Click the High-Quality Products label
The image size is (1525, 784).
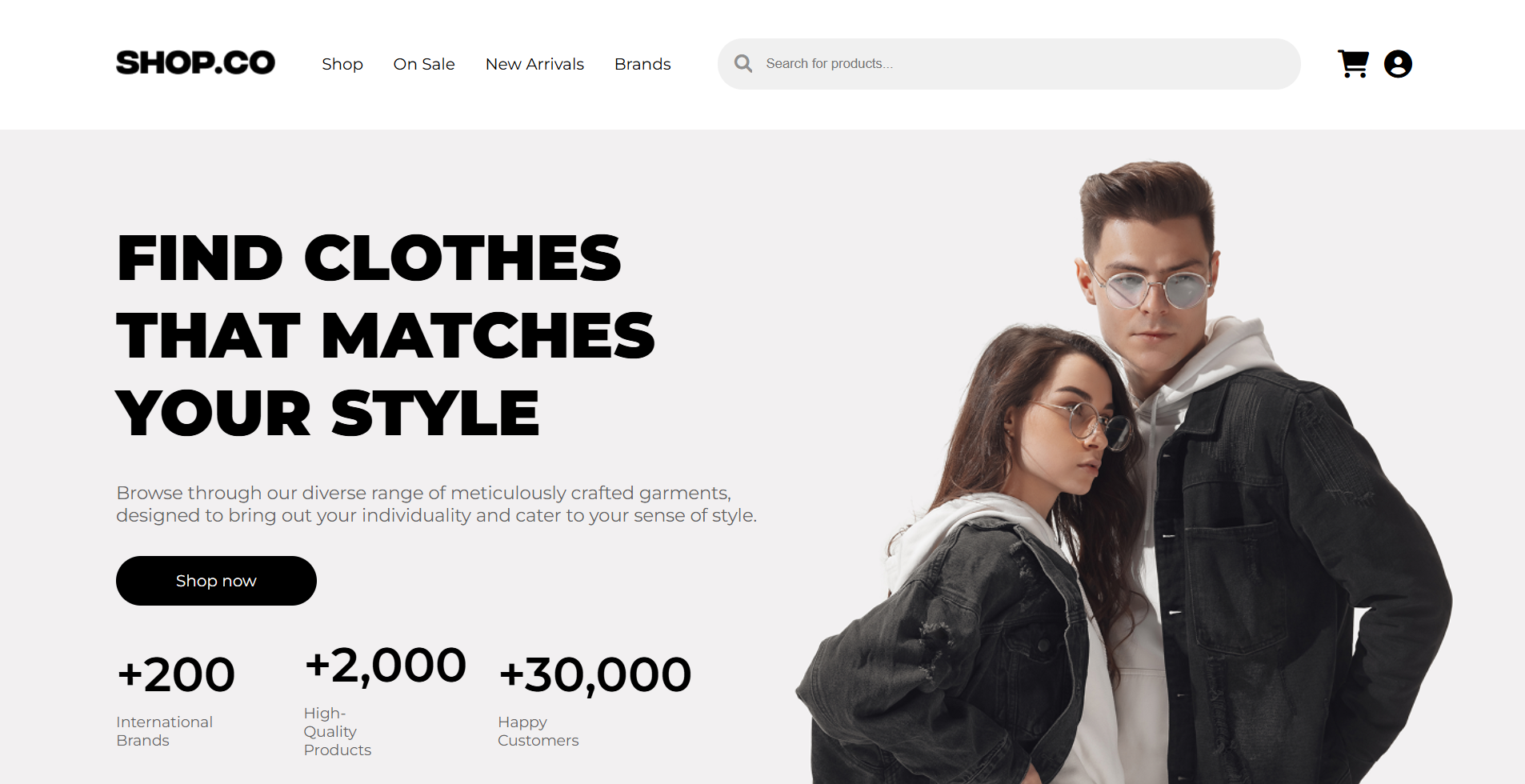coord(338,731)
